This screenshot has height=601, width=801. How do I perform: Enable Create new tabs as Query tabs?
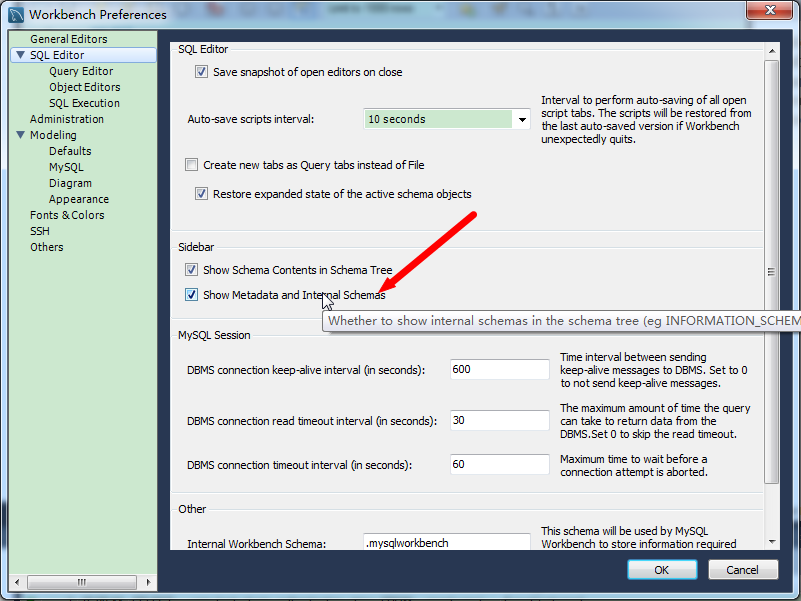[192, 165]
